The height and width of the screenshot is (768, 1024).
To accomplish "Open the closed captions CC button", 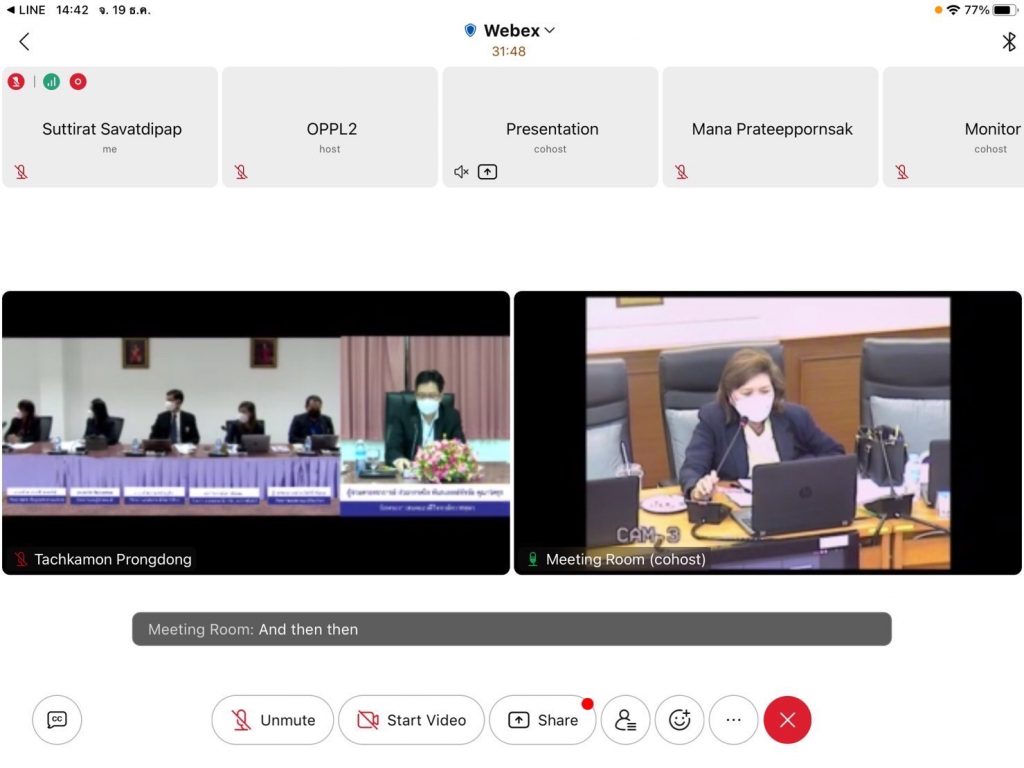I will [57, 720].
